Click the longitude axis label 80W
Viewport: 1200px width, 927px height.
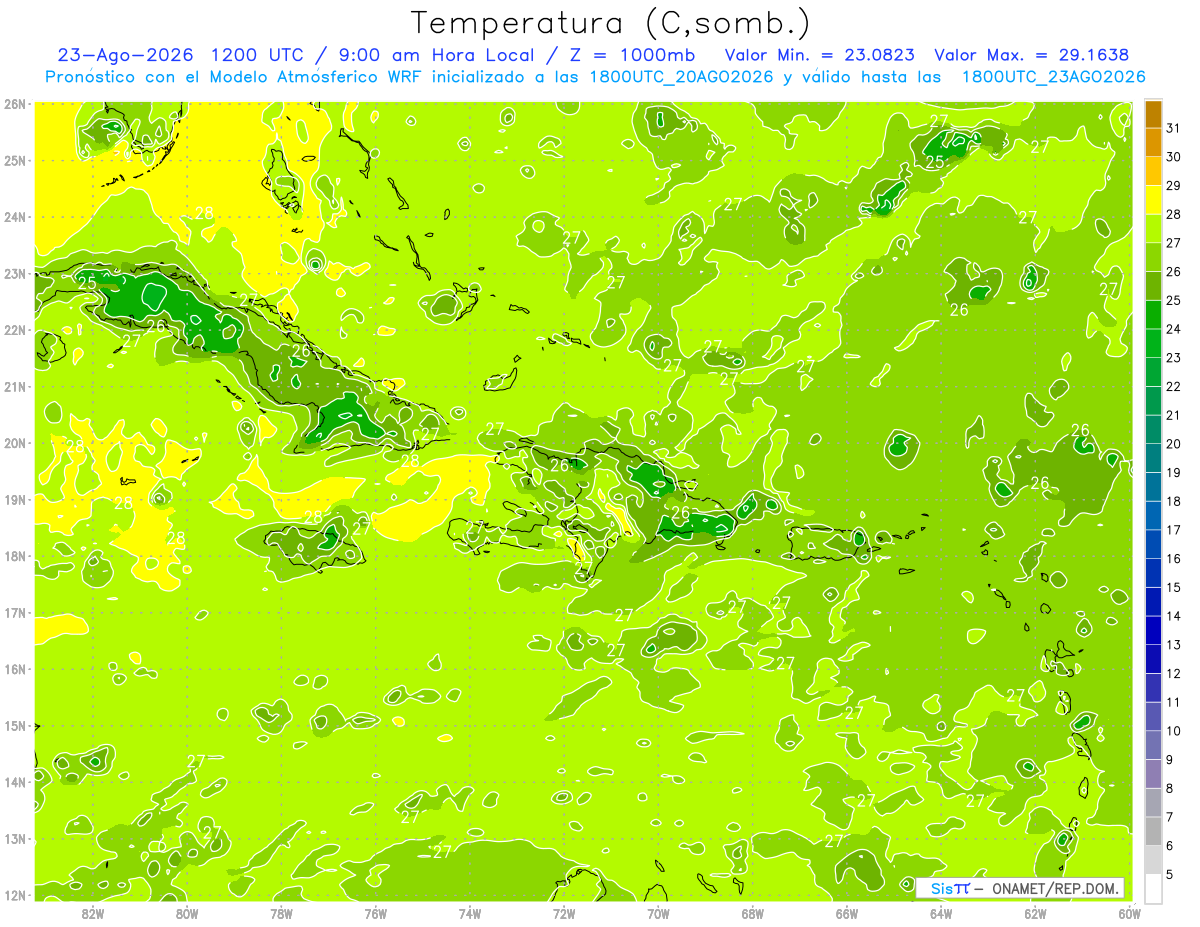pyautogui.click(x=187, y=913)
